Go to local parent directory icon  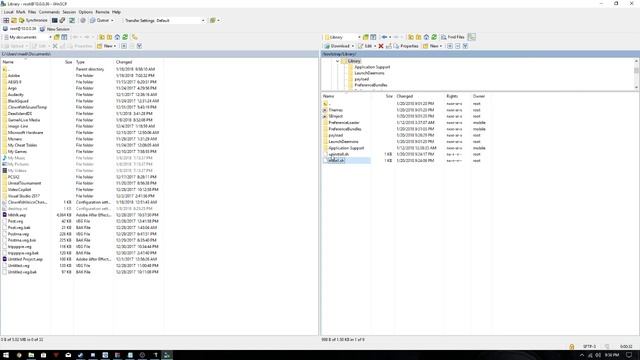click(x=102, y=37)
